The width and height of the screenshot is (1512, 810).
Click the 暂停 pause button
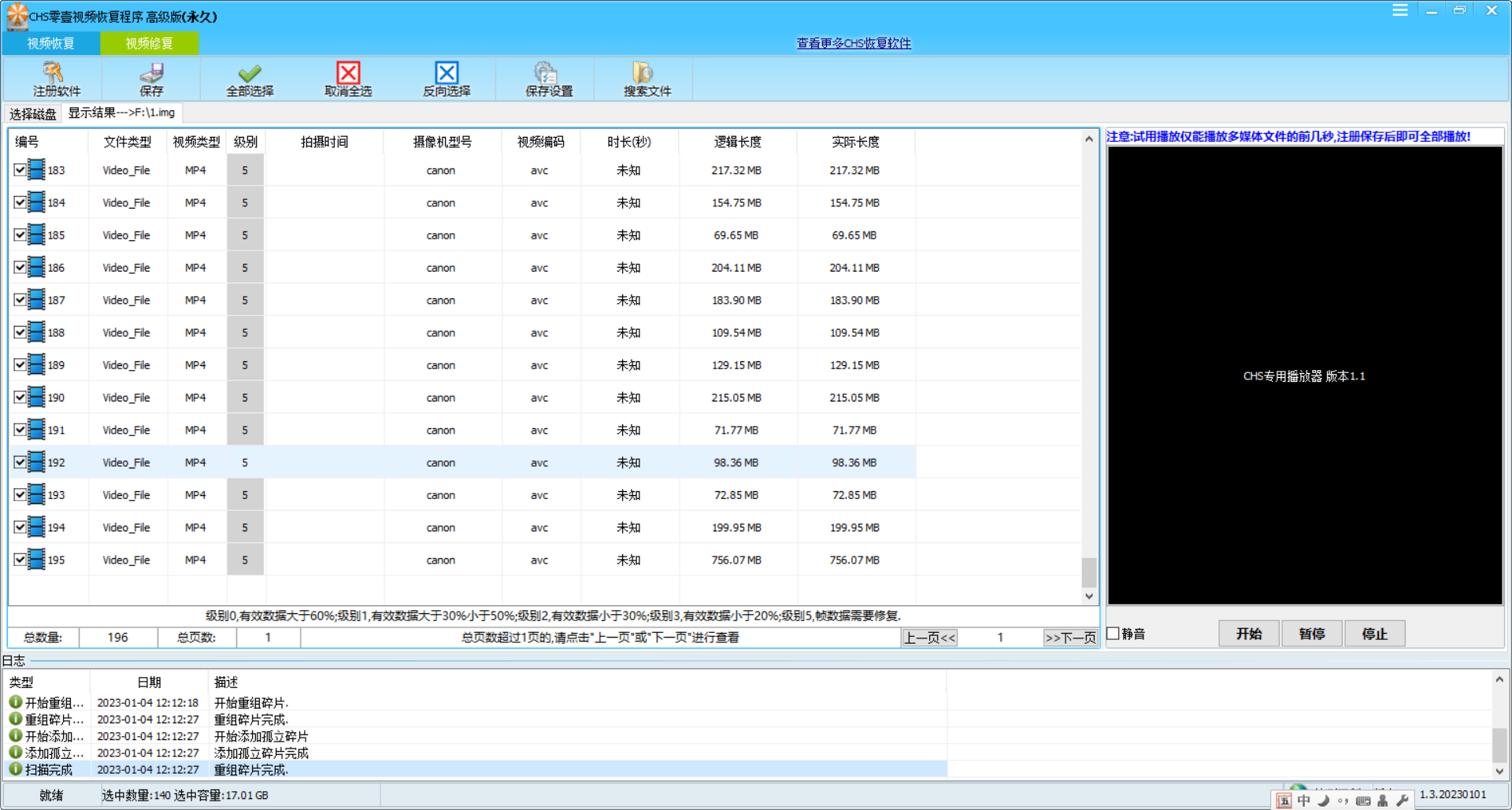[x=1312, y=634]
